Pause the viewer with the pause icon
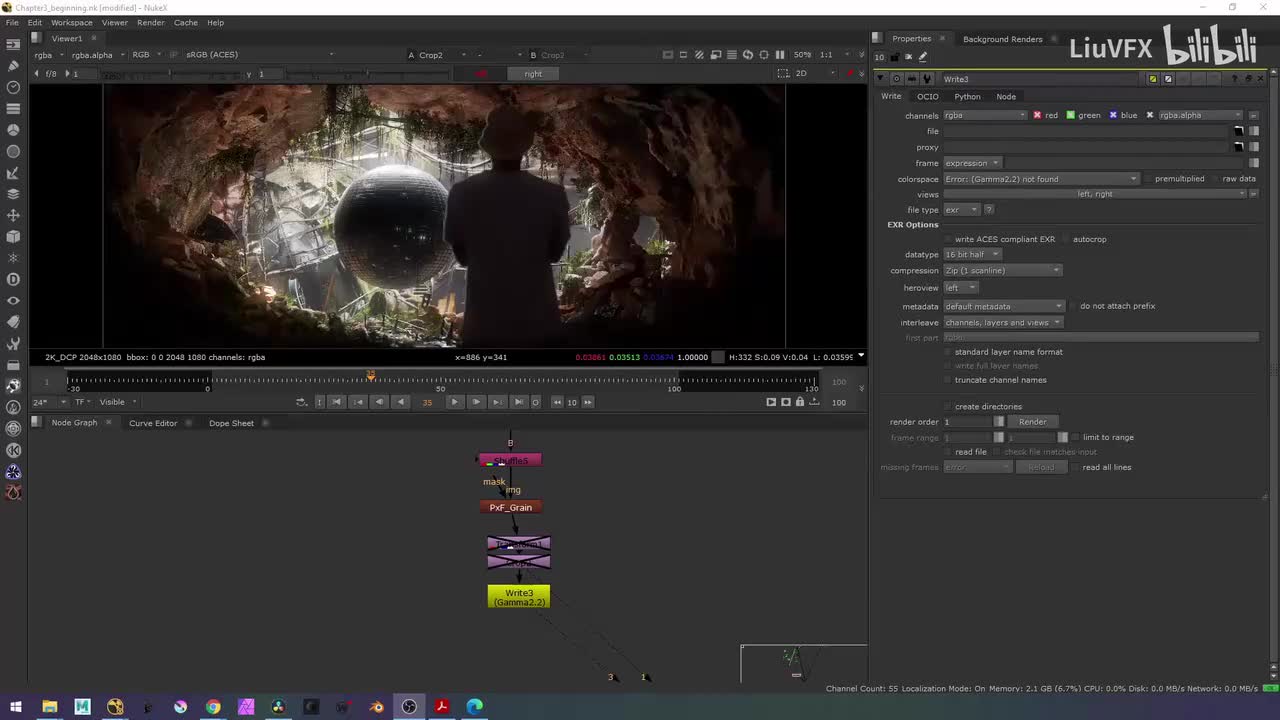The image size is (1280, 720). [x=780, y=55]
